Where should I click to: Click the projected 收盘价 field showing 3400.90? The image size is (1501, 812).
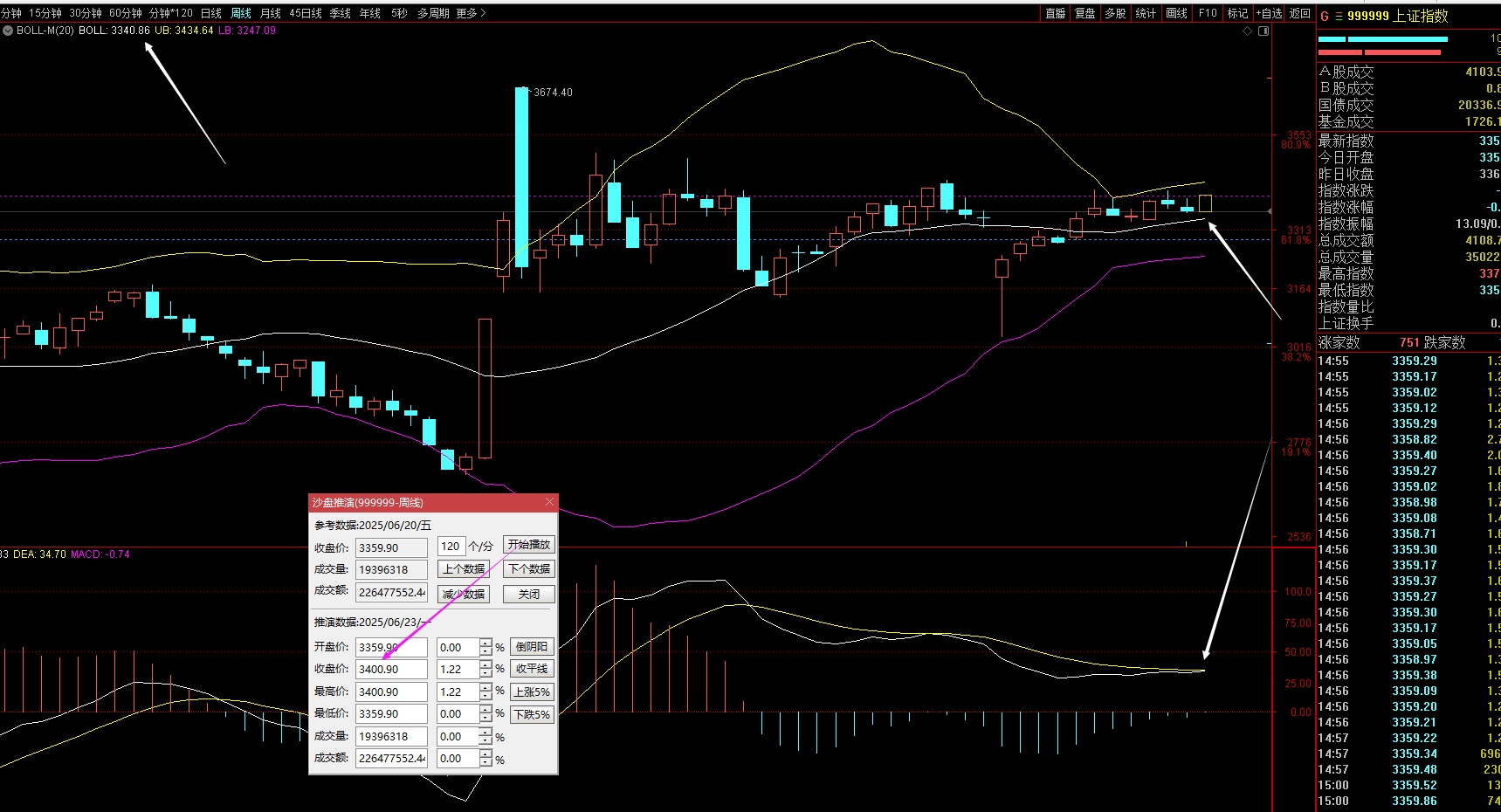tap(391, 669)
